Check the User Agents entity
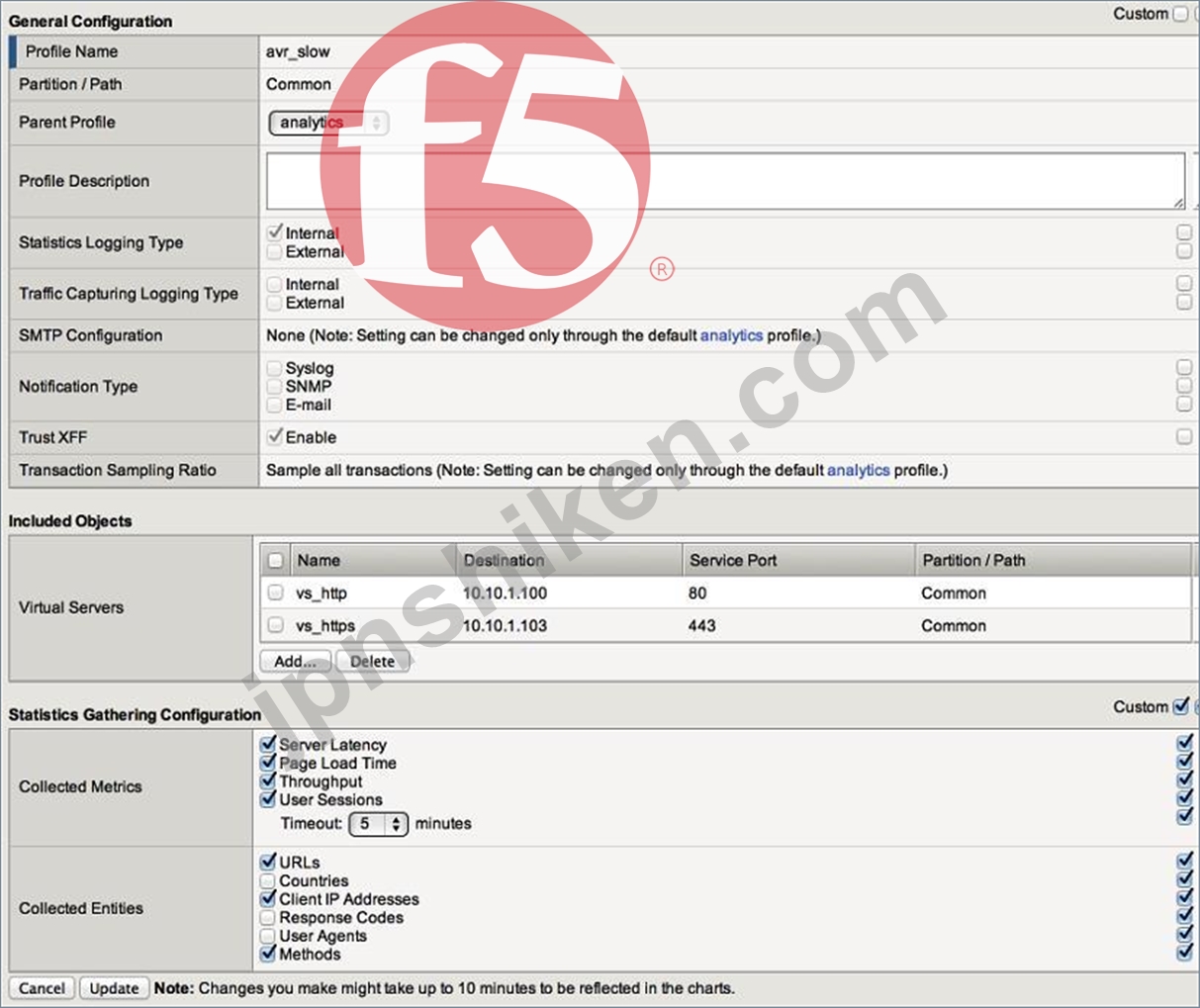Viewport: 1200px width, 1008px height. [x=268, y=935]
